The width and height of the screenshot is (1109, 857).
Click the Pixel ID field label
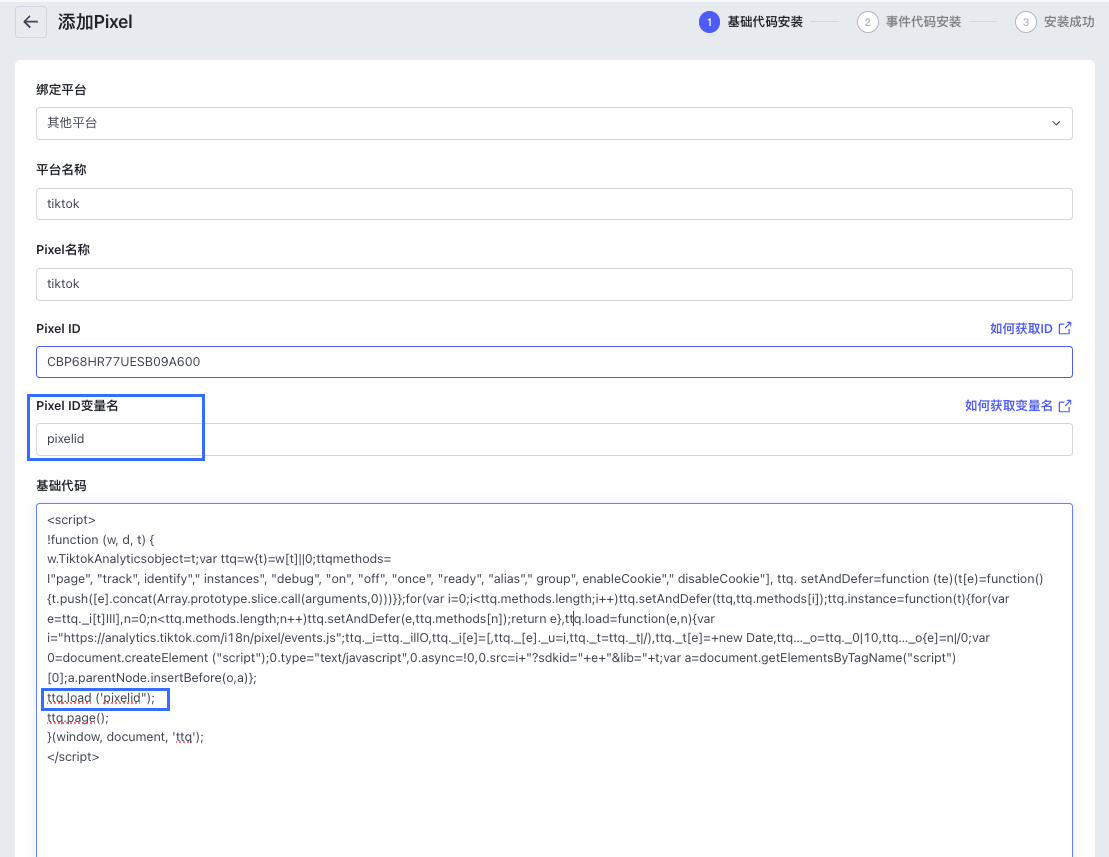pos(59,329)
